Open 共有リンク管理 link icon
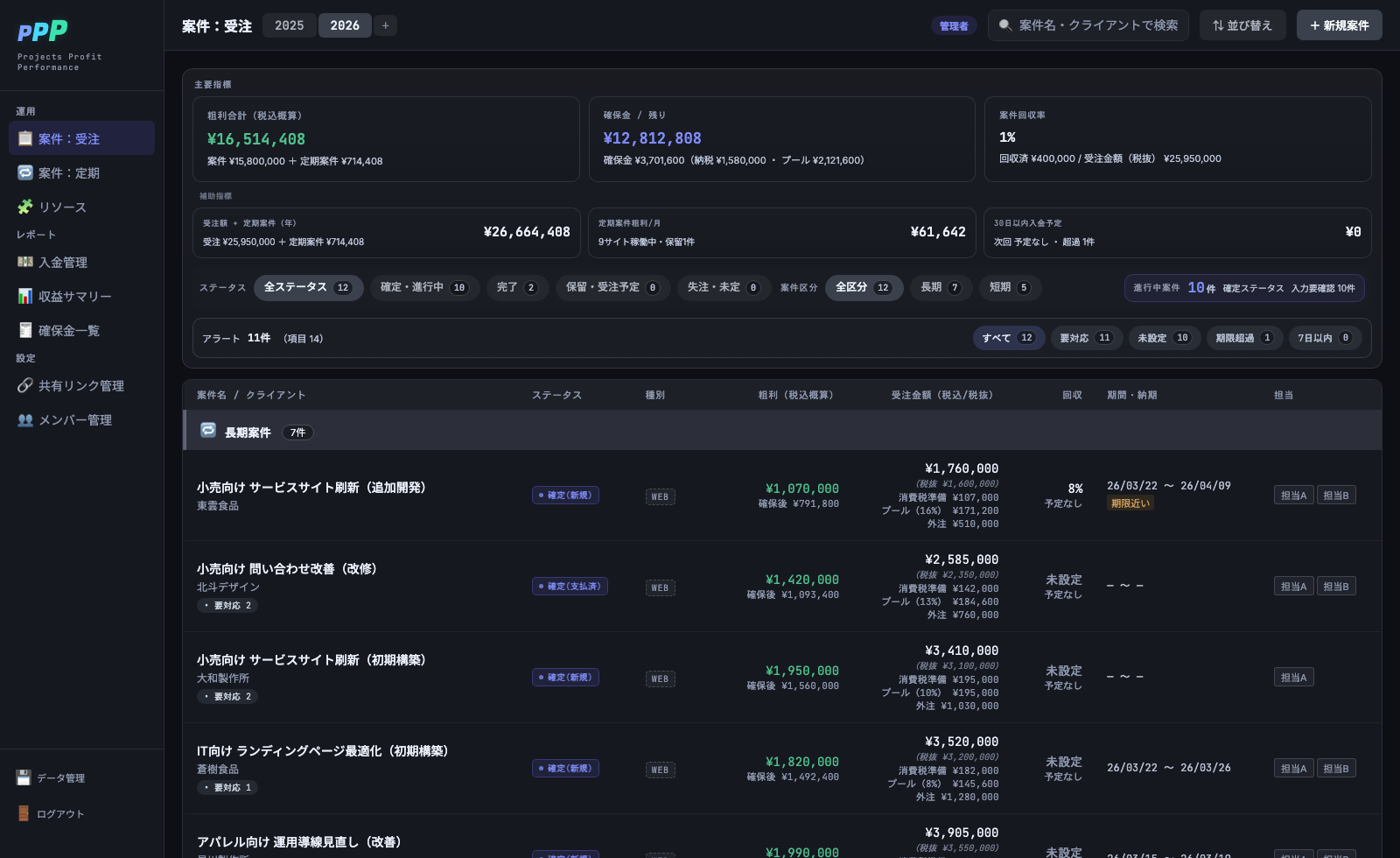Image resolution: width=1400 pixels, height=858 pixels. [25, 385]
